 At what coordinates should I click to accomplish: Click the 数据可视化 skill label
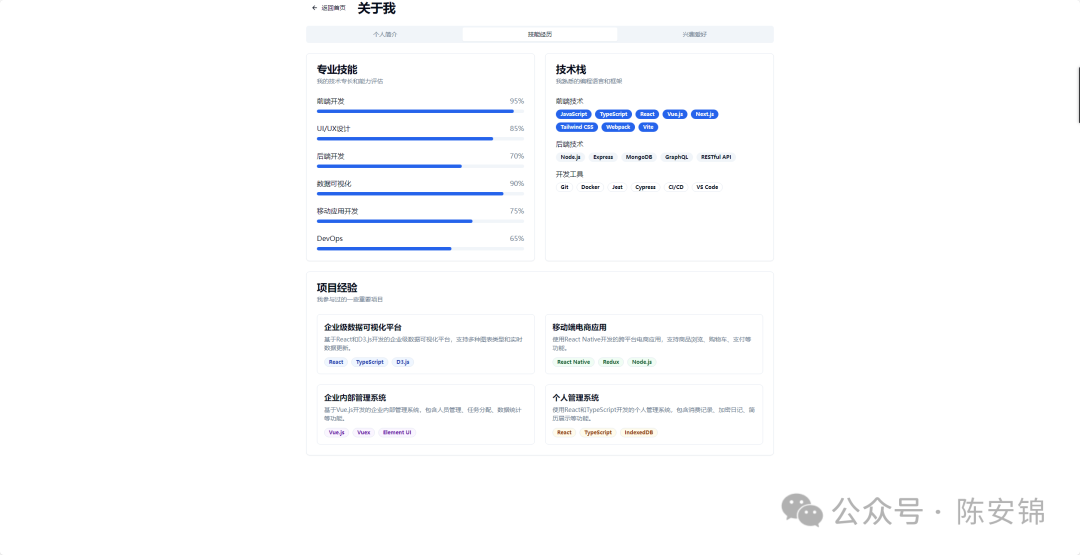tap(334, 184)
